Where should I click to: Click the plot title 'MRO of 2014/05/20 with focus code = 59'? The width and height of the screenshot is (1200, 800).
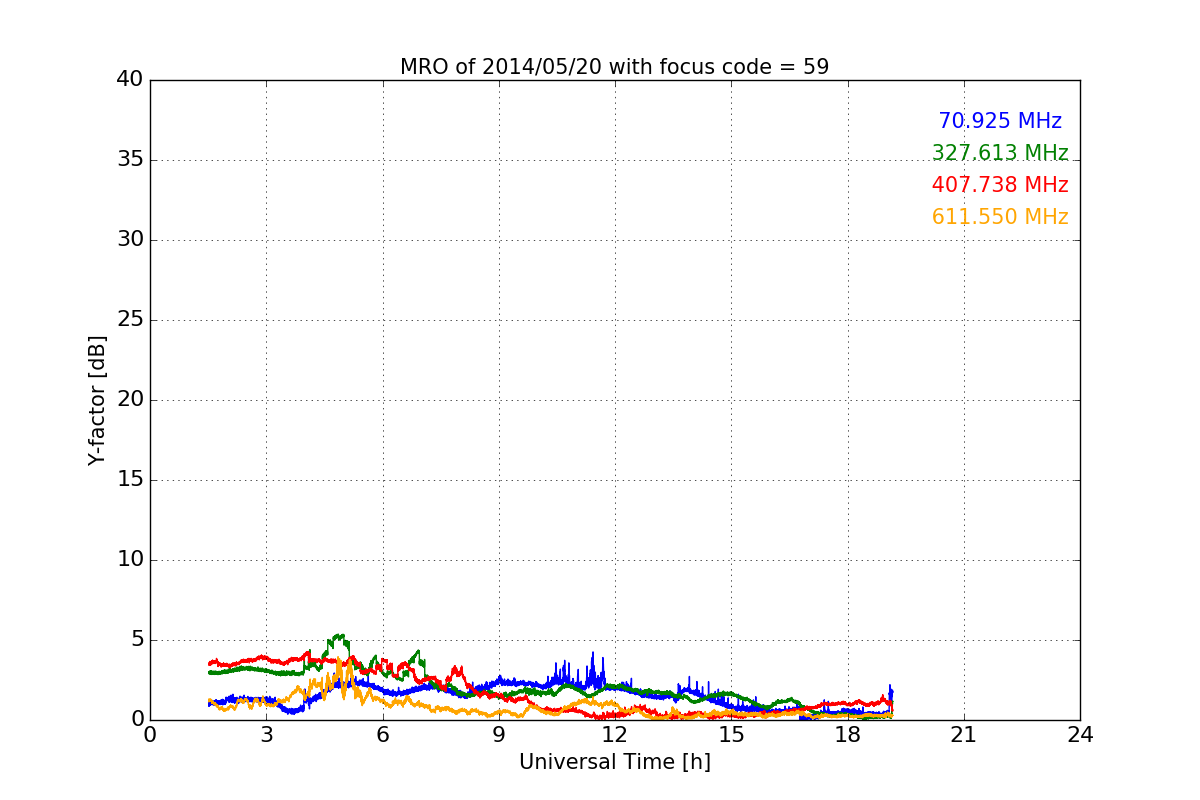(614, 67)
